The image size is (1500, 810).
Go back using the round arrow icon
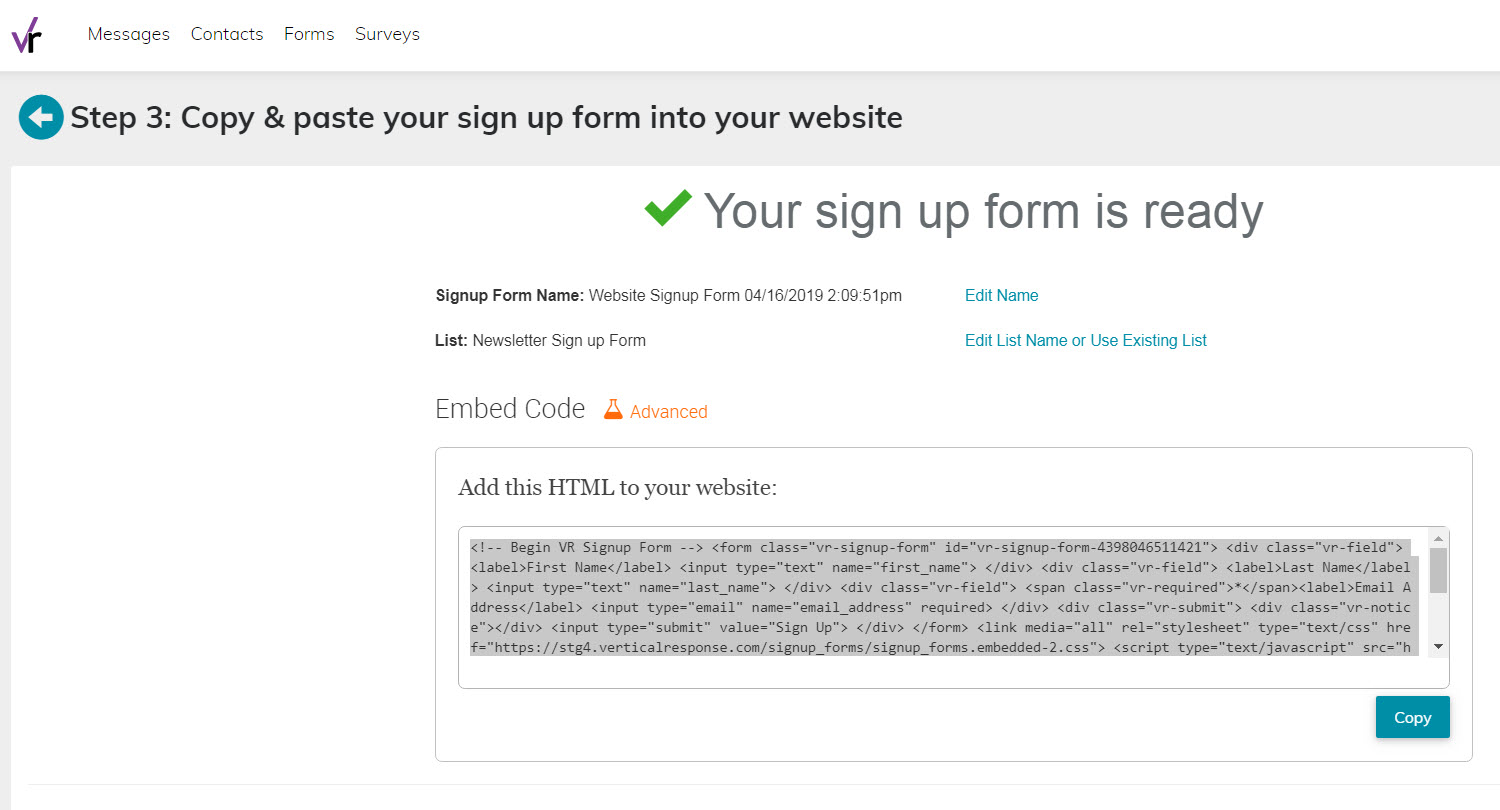point(41,118)
